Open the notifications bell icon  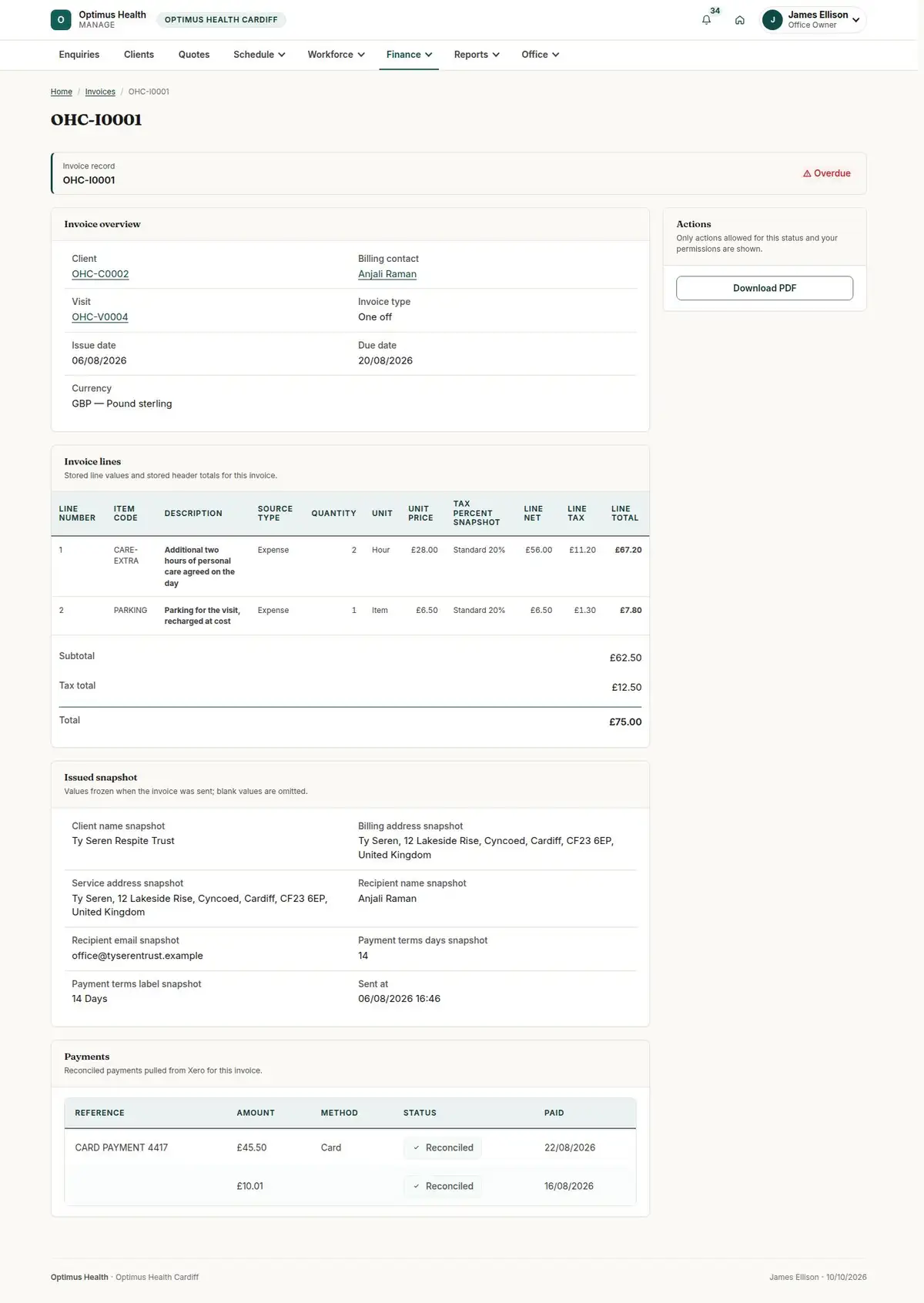point(706,20)
